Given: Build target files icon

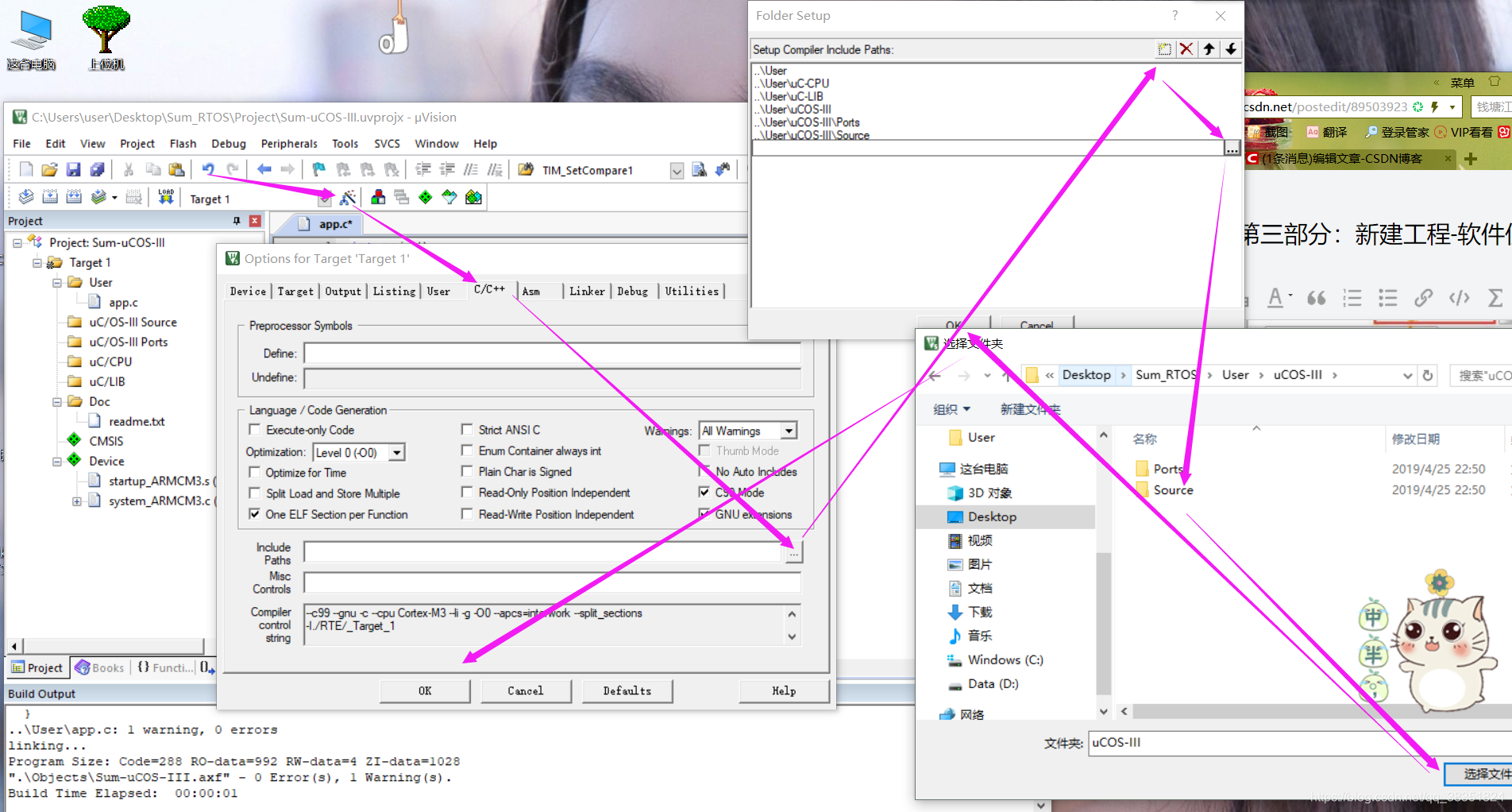Looking at the screenshot, I should pos(50,197).
